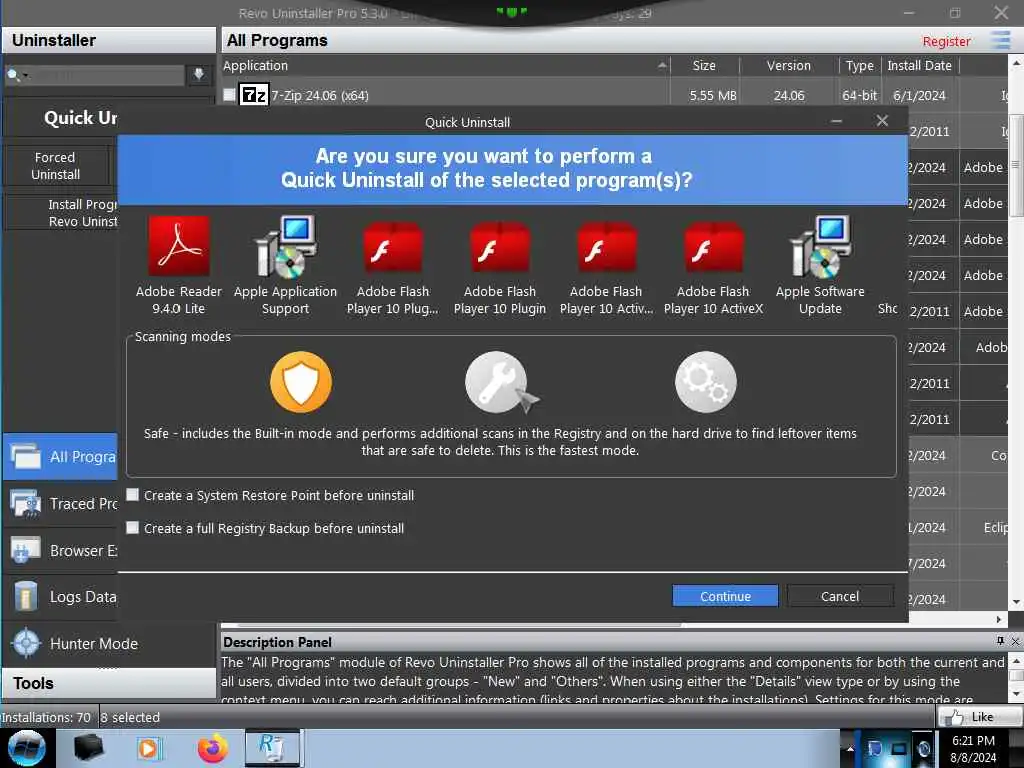
Task: Open Traced Programs in the sidebar
Action: pyautogui.click(x=61, y=504)
